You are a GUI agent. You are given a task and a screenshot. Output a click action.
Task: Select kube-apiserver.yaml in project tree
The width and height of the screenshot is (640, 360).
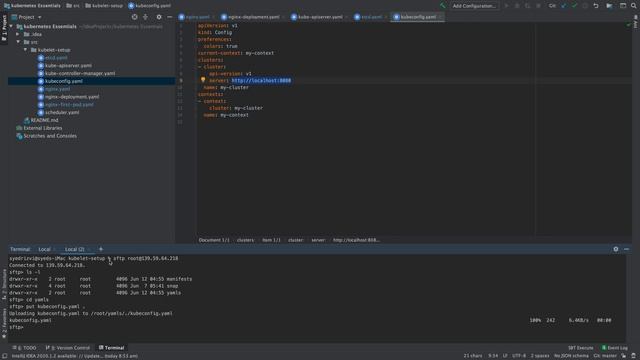pyautogui.click(x=68, y=66)
